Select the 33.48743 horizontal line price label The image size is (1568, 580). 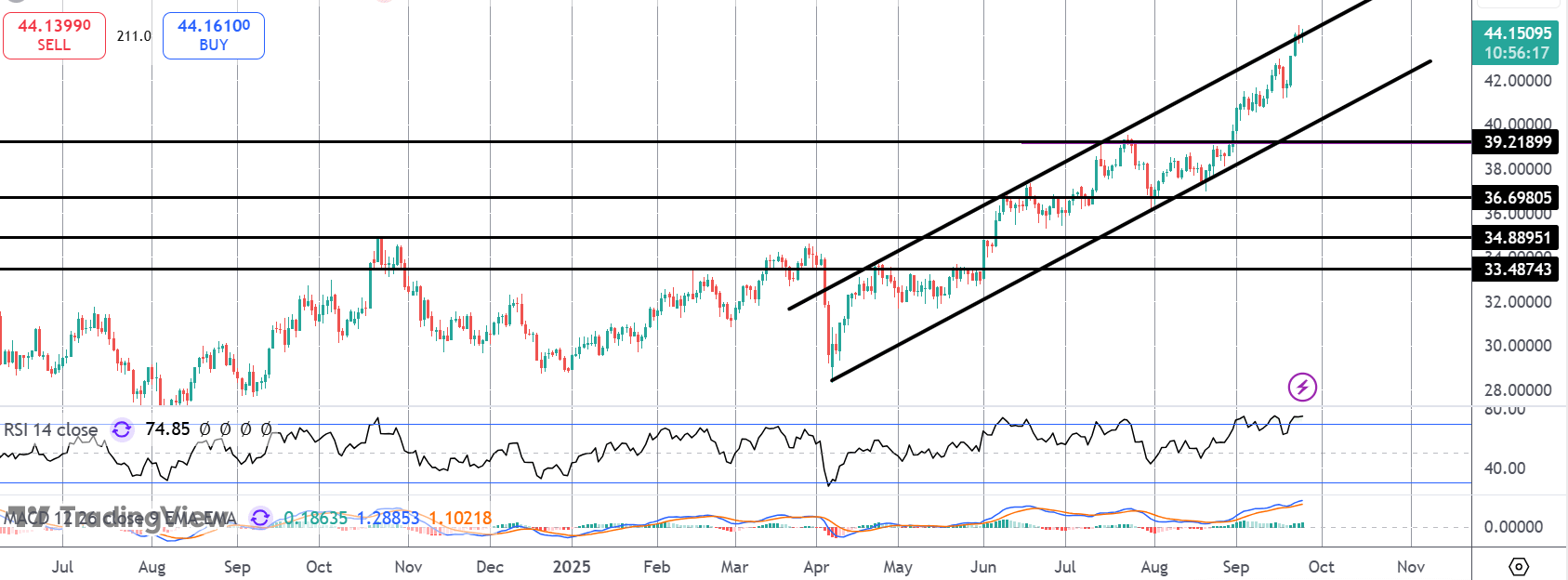click(x=1517, y=270)
